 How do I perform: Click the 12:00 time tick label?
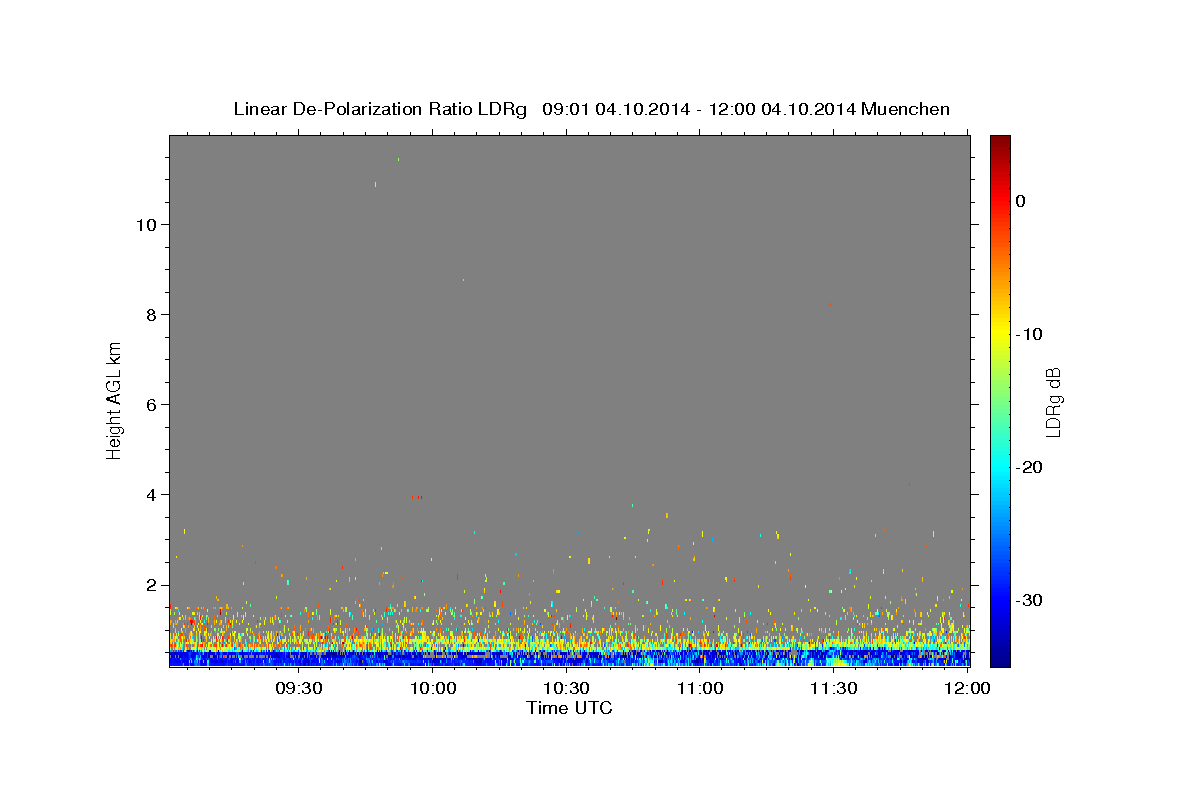pos(967,689)
